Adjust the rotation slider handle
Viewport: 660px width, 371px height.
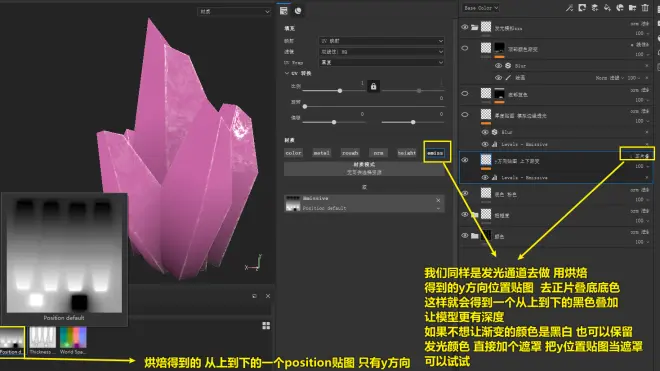(x=305, y=107)
